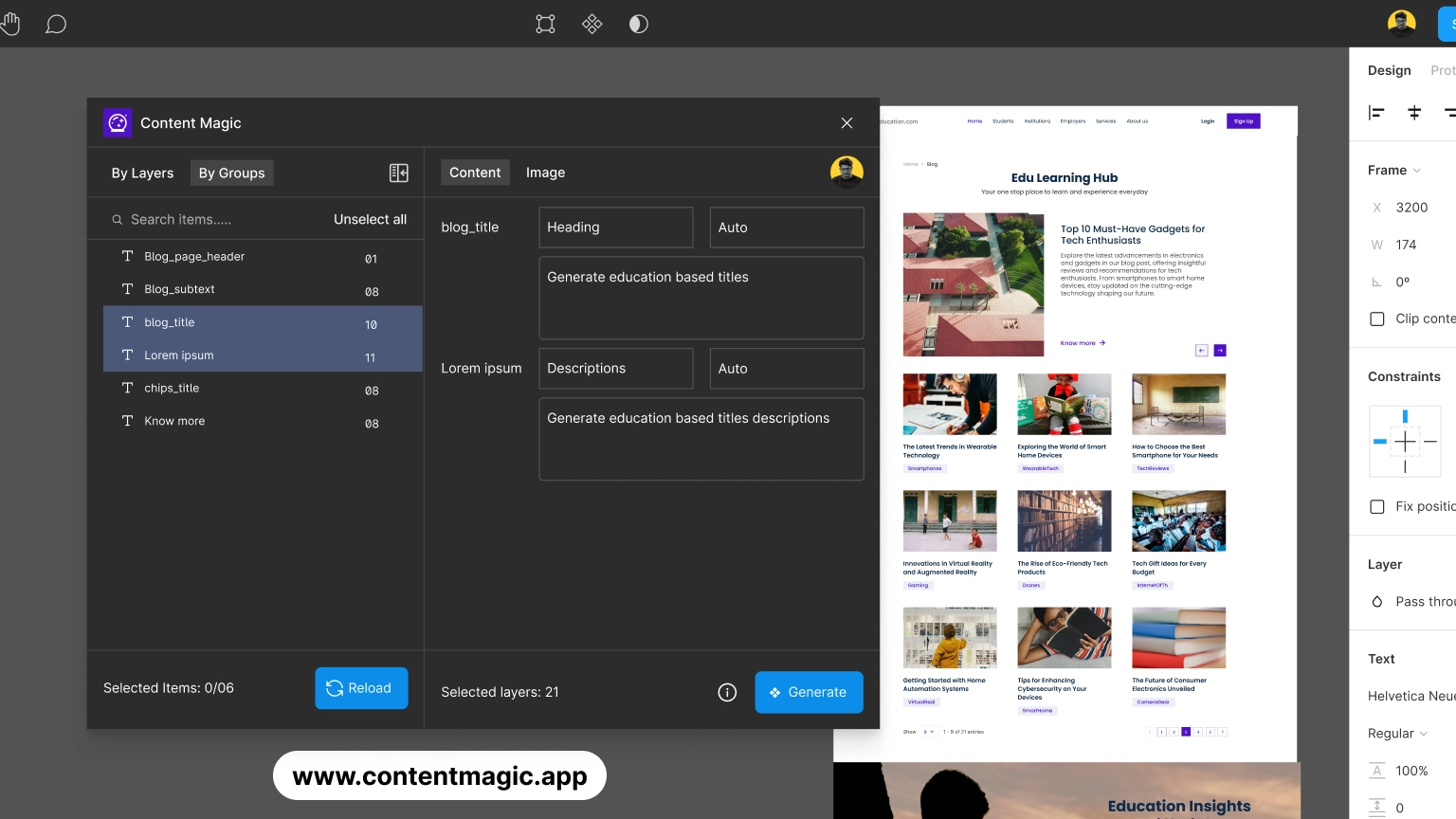
Task: Open the Auto dropdown for blog_title
Action: [787, 227]
